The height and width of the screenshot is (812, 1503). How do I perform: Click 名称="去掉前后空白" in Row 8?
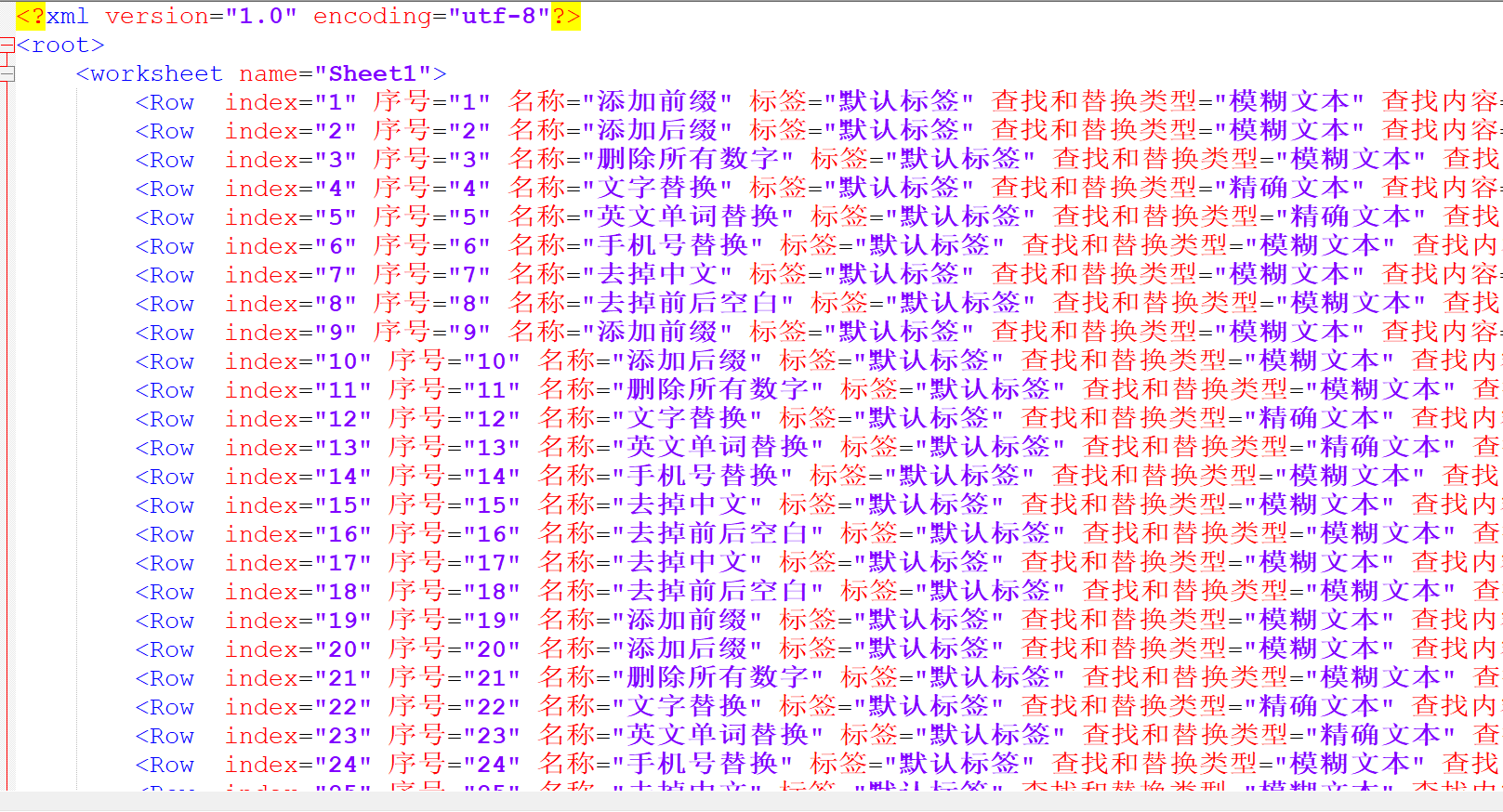(651, 305)
